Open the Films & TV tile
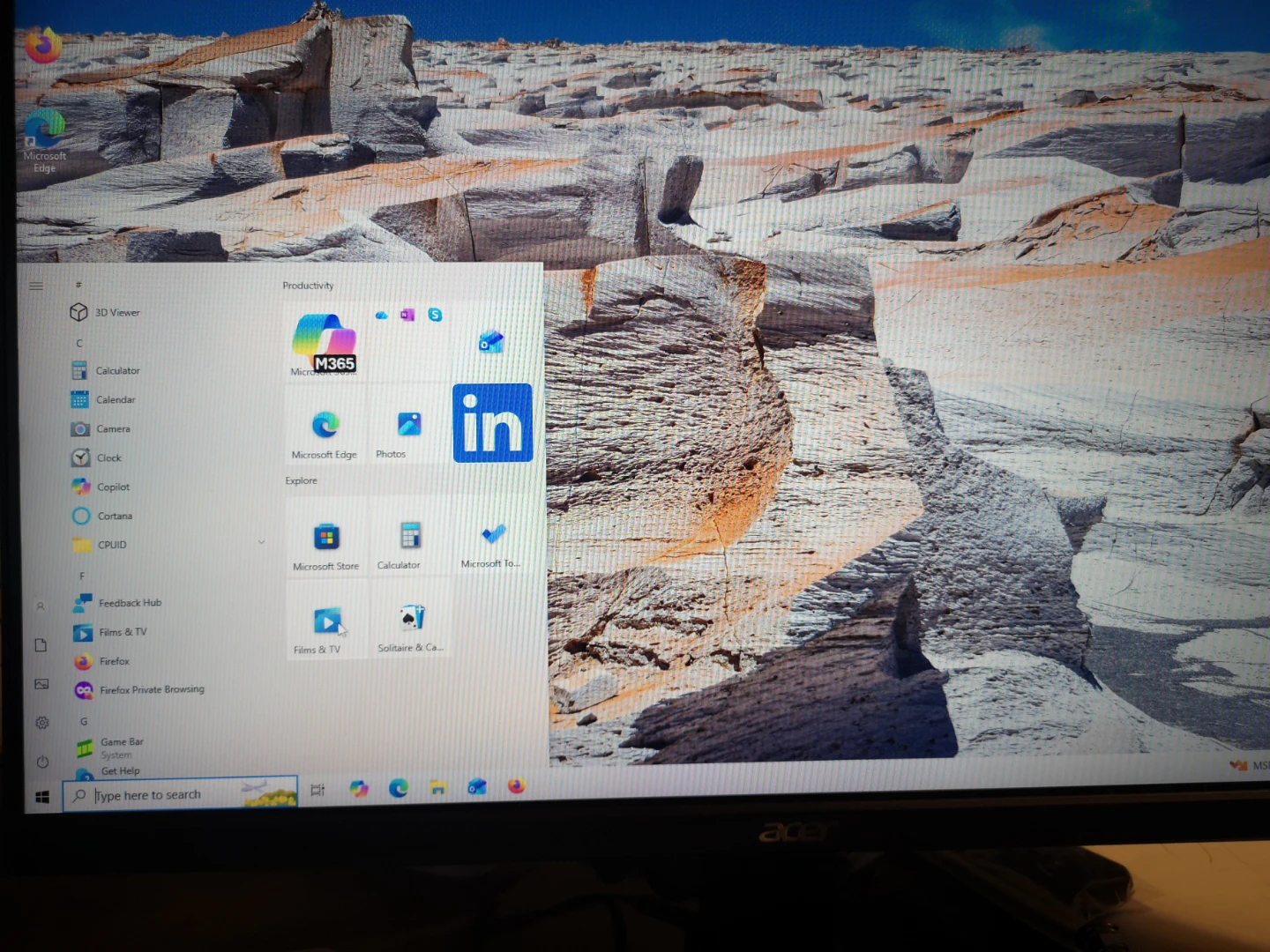Screen dimensions: 1270x952 (x=326, y=619)
